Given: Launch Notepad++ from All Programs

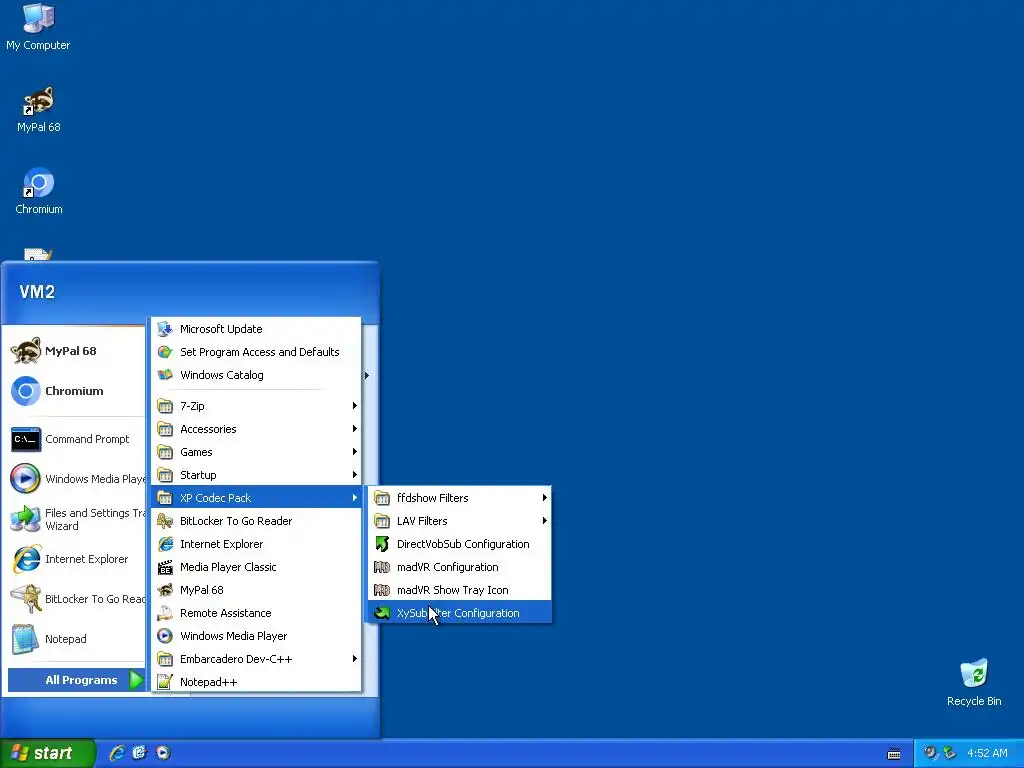Looking at the screenshot, I should pos(256,682).
